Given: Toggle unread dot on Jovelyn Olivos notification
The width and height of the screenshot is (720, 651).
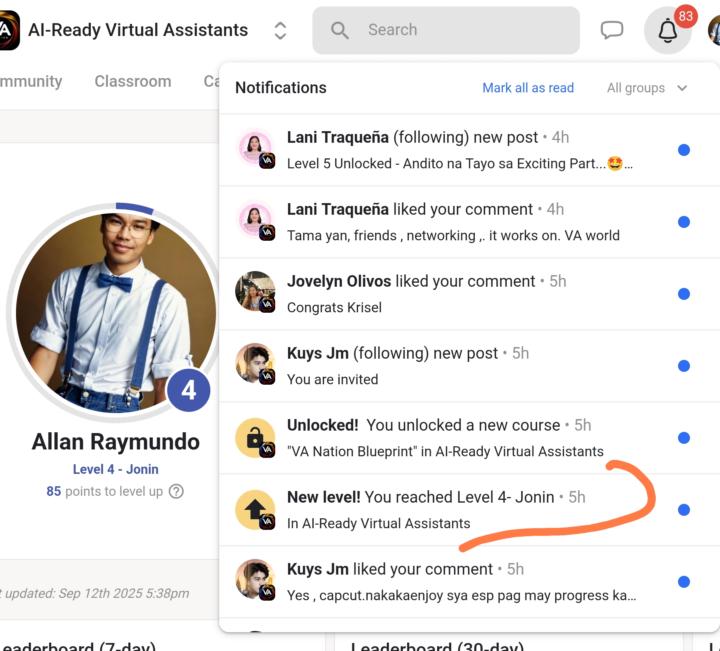Looking at the screenshot, I should pyautogui.click(x=684, y=294).
